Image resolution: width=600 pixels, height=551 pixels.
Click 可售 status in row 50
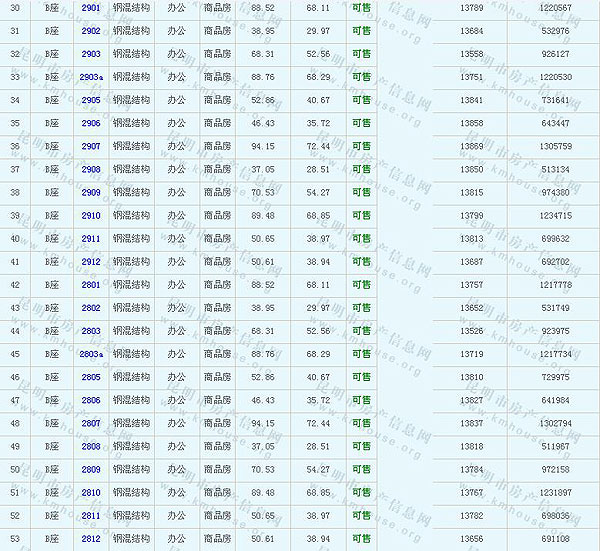361,469
